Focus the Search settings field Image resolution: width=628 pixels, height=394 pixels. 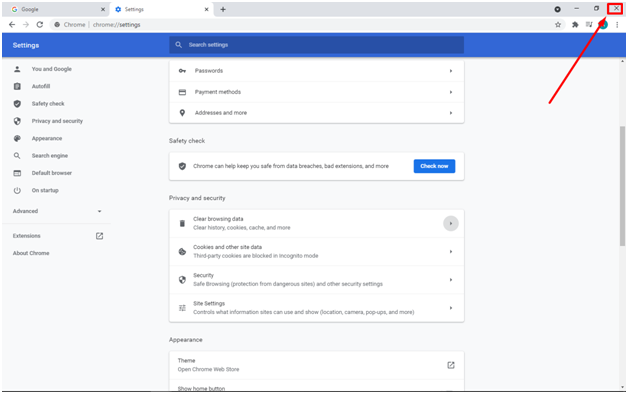click(316, 45)
